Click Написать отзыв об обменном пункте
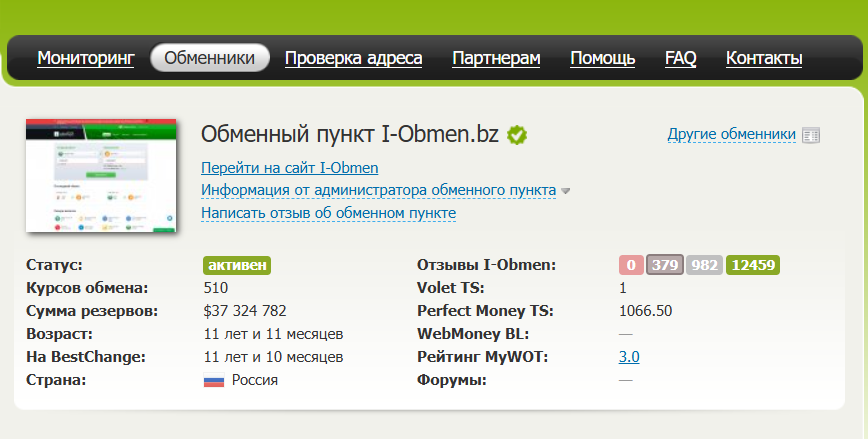This screenshot has height=439, width=868. point(328,213)
